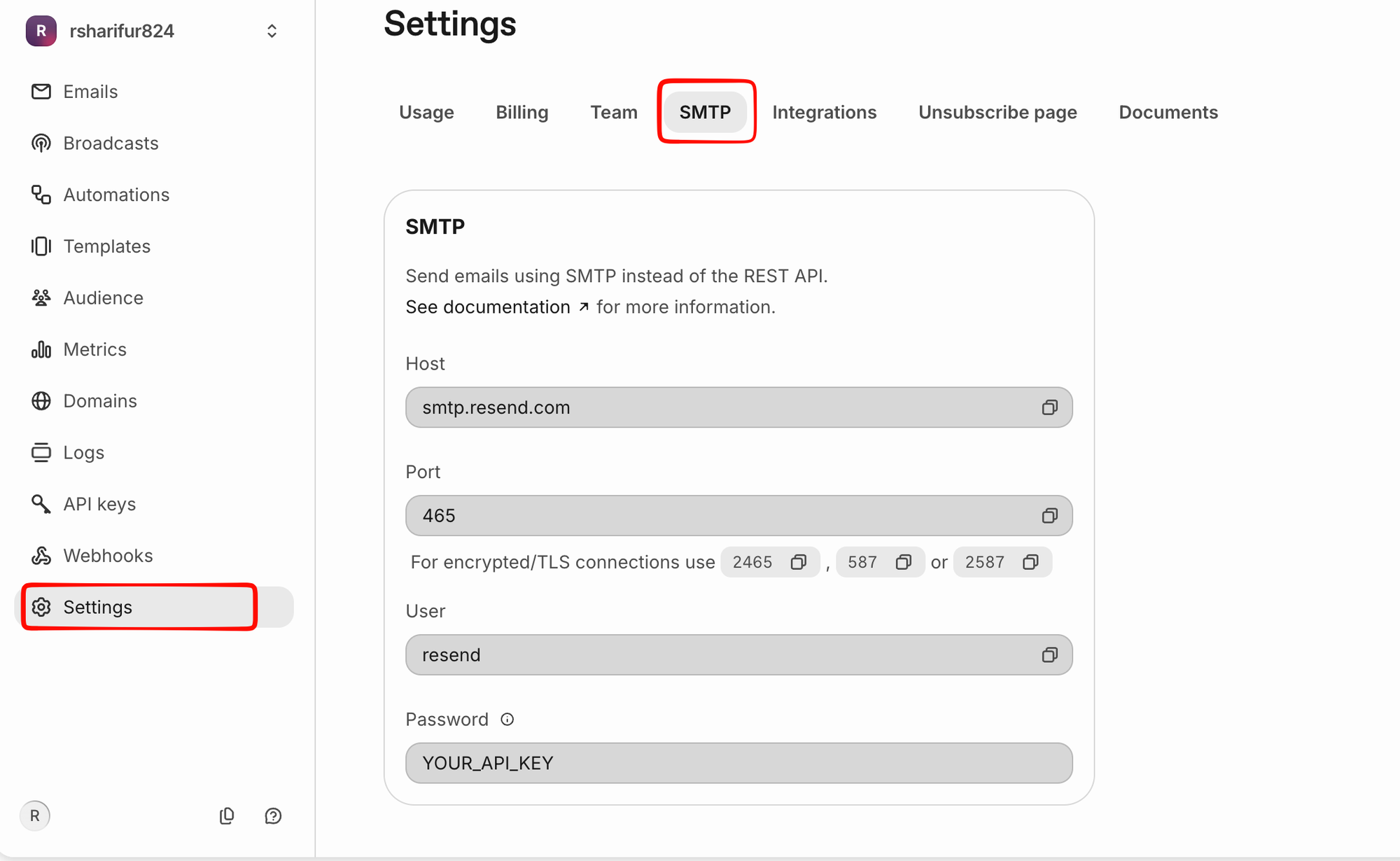The height and width of the screenshot is (861, 1400).
Task: Switch to the Usage tab
Action: pos(426,112)
